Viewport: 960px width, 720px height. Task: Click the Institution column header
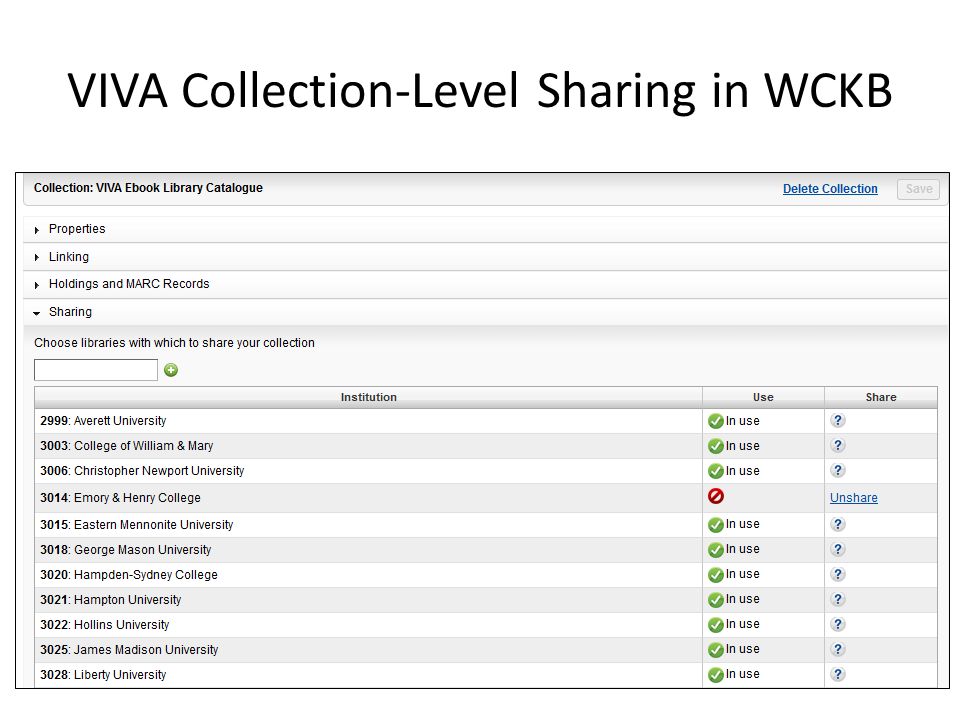(x=369, y=397)
